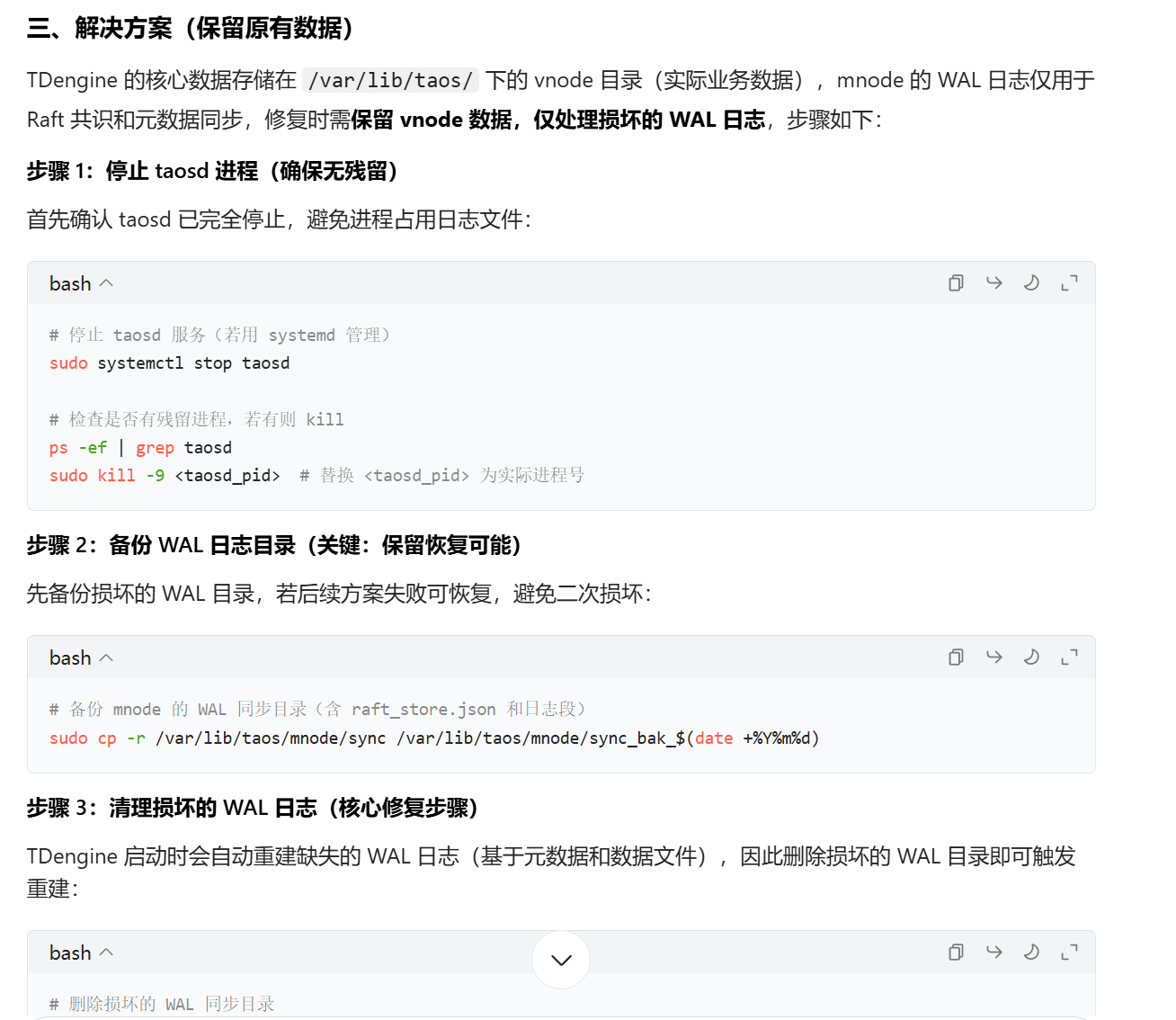Toggle dark theme on first bash block
1176x1020 pixels.
pos(1031,283)
